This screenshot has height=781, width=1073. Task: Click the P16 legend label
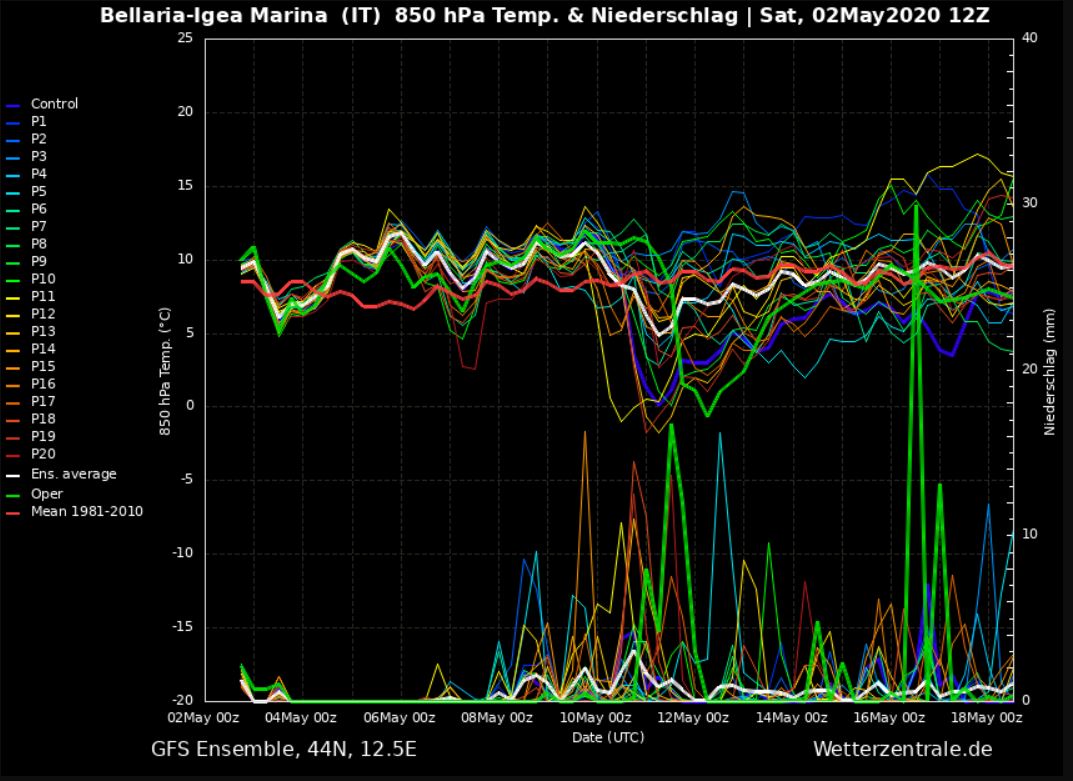pos(42,384)
